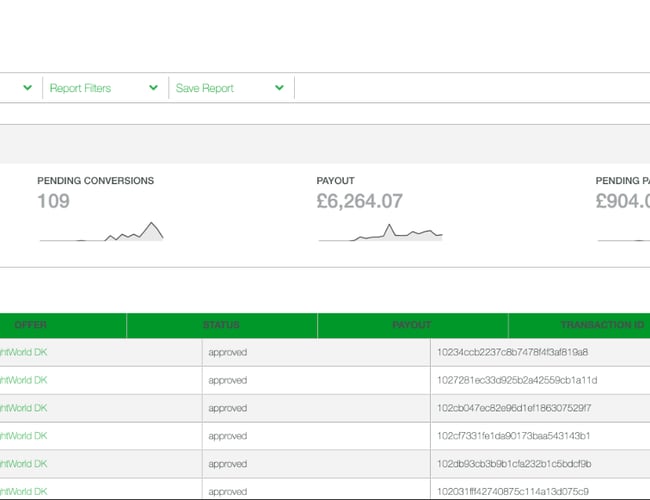650x500 pixels.
Task: Click transaction ID starting with 102db93cb3b9
Action: click(514, 464)
